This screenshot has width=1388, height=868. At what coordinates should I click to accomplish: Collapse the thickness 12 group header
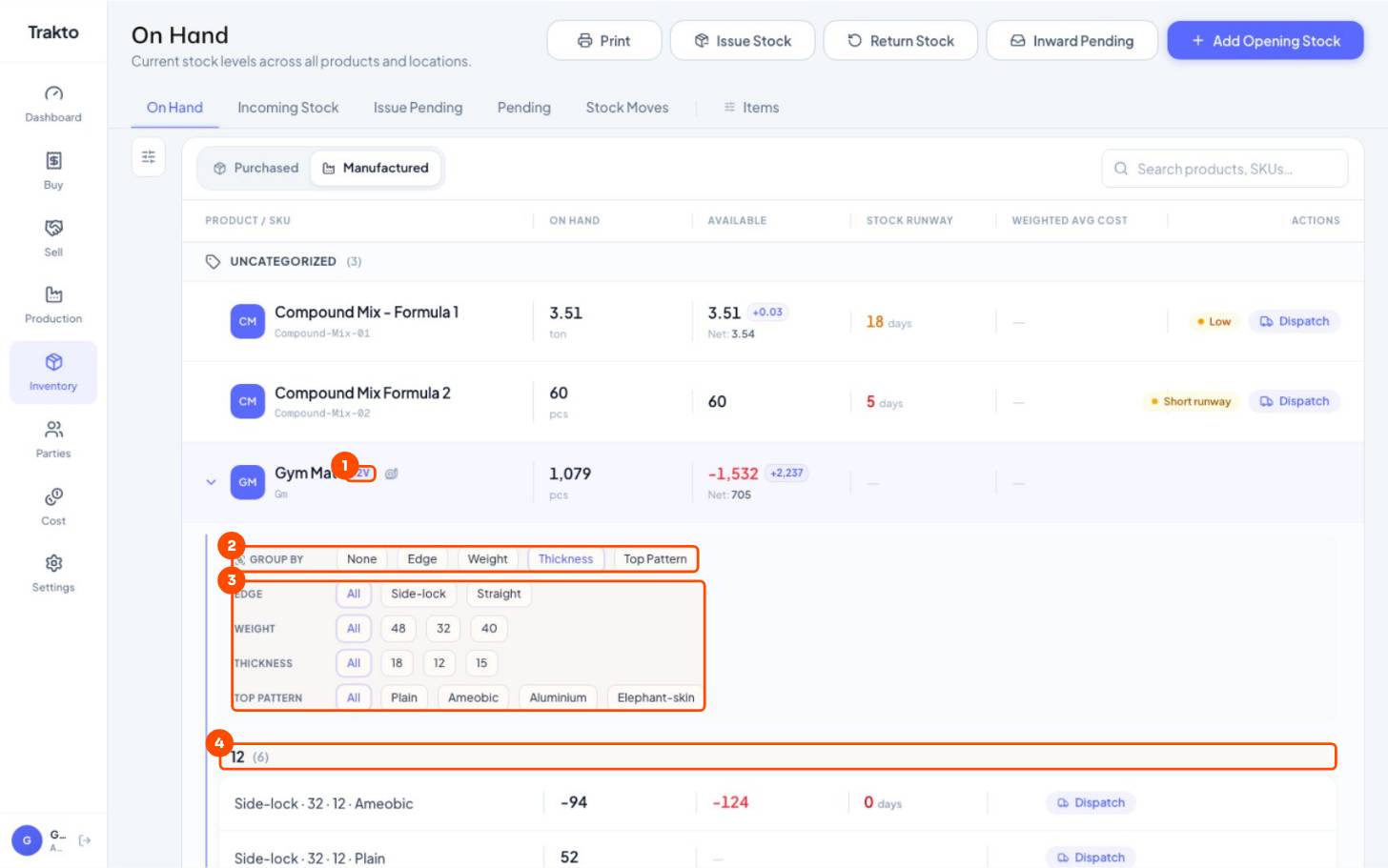coord(777,757)
